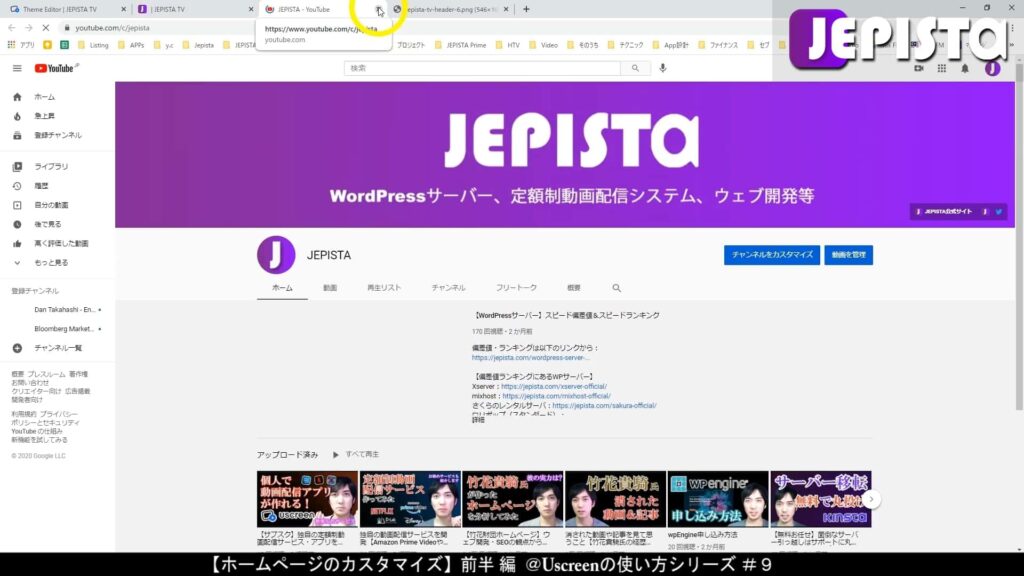Click the search magnifier button
1024x576 pixels.
(635, 68)
